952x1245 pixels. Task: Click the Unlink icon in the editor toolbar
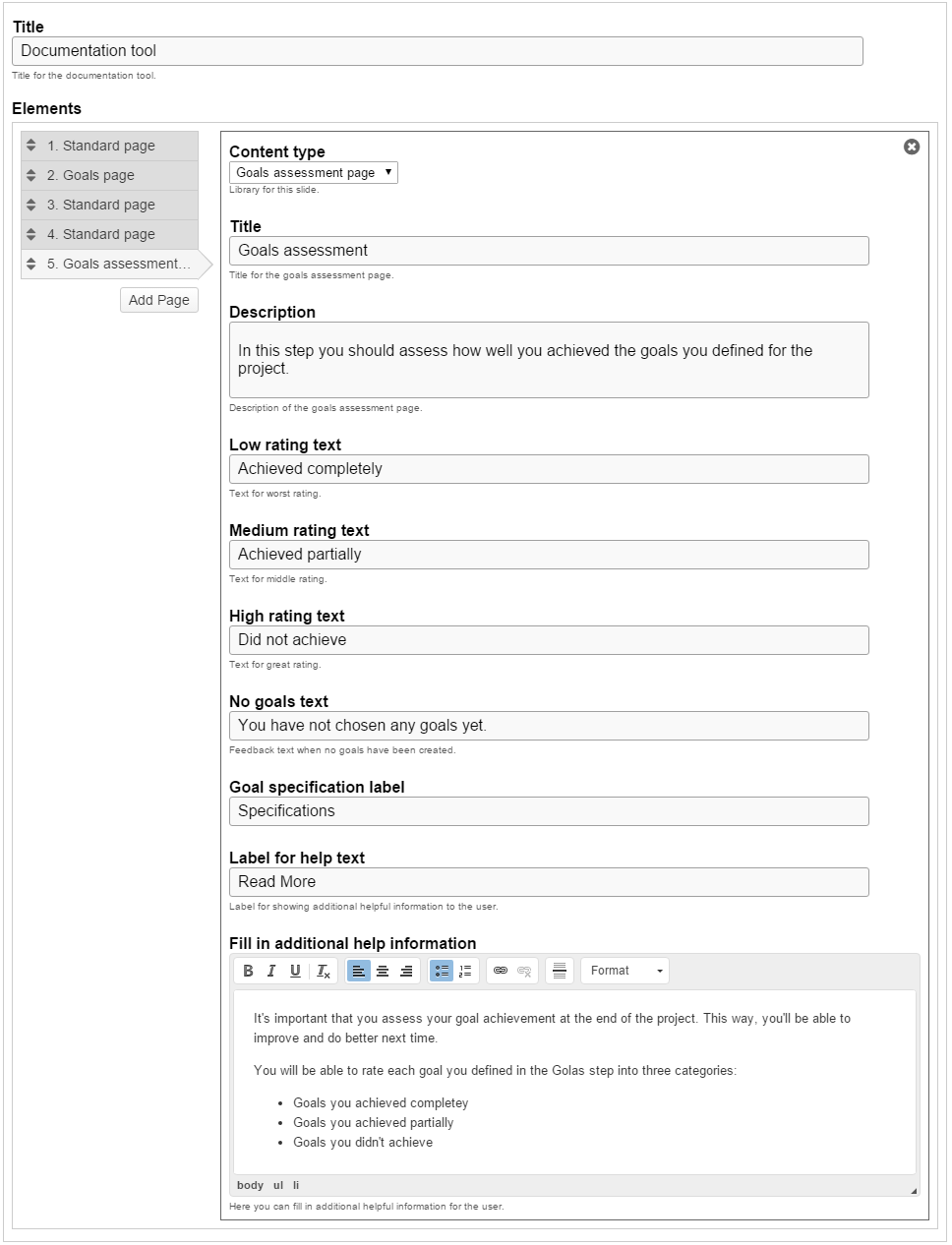pos(524,971)
